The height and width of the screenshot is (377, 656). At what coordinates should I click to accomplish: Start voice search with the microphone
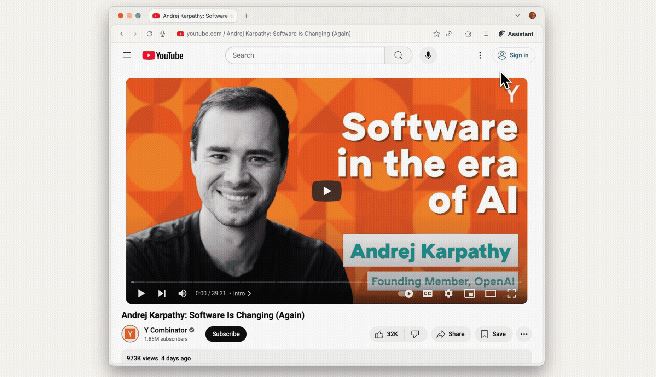(428, 55)
